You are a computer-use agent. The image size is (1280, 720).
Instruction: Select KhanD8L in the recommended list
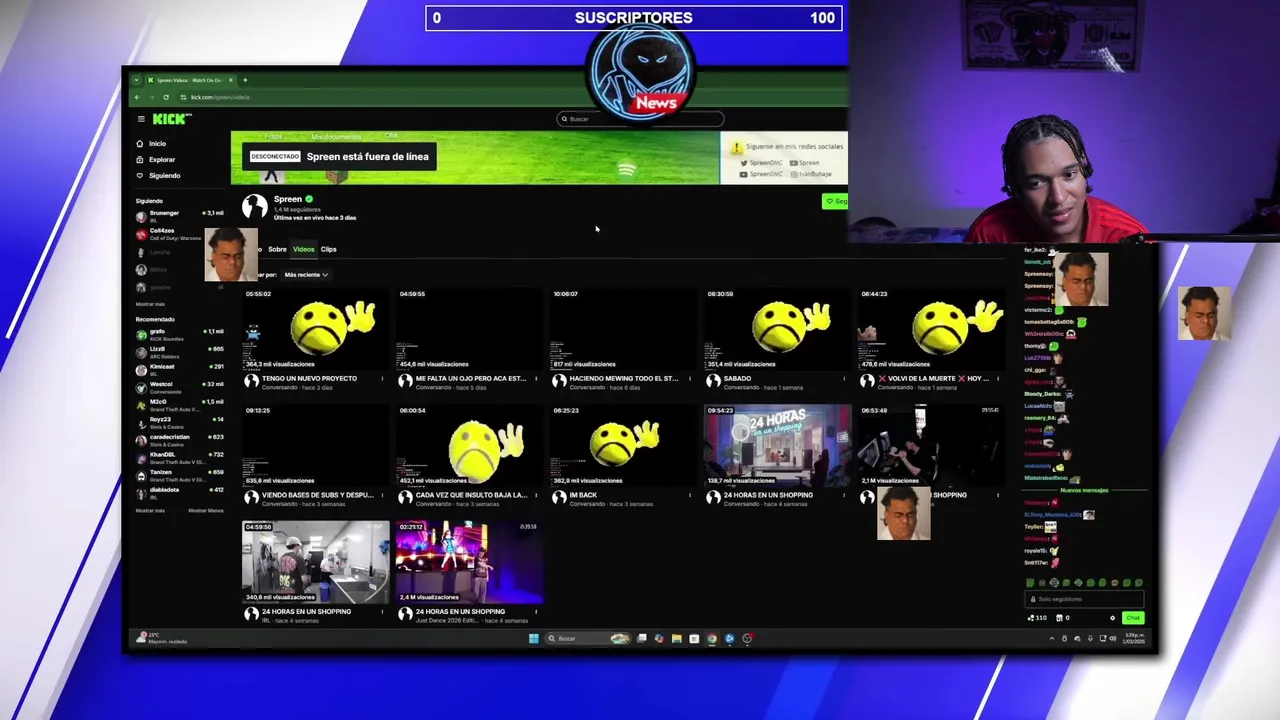point(180,457)
